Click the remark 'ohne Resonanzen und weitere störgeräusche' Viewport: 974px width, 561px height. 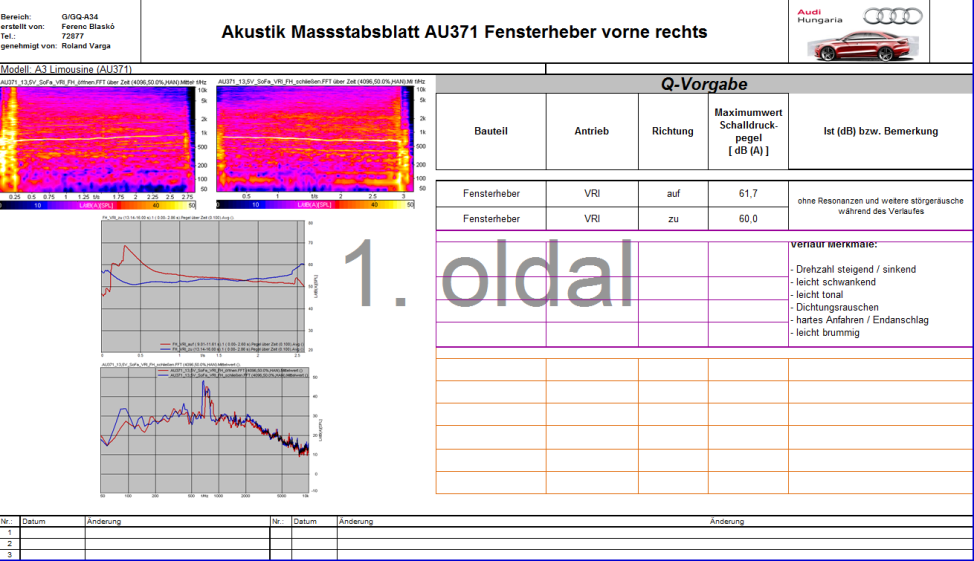tap(880, 201)
